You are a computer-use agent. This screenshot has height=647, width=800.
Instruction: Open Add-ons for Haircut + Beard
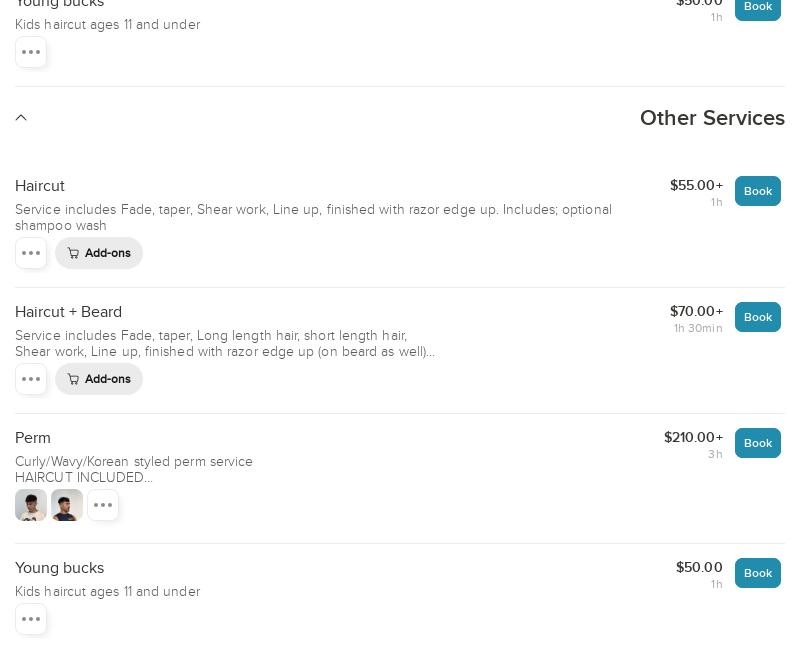99,379
